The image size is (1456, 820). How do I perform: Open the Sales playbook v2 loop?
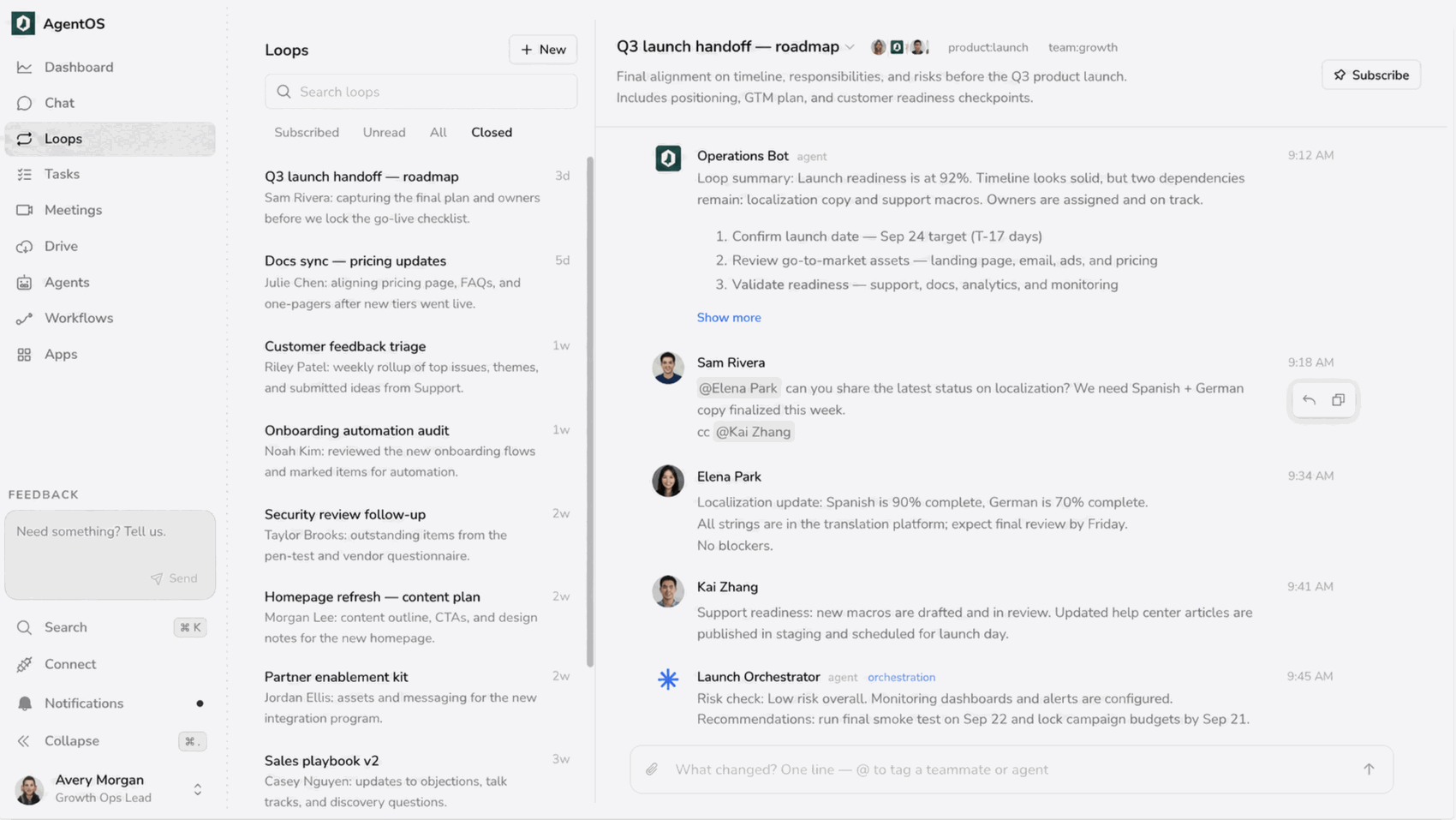tap(417, 781)
